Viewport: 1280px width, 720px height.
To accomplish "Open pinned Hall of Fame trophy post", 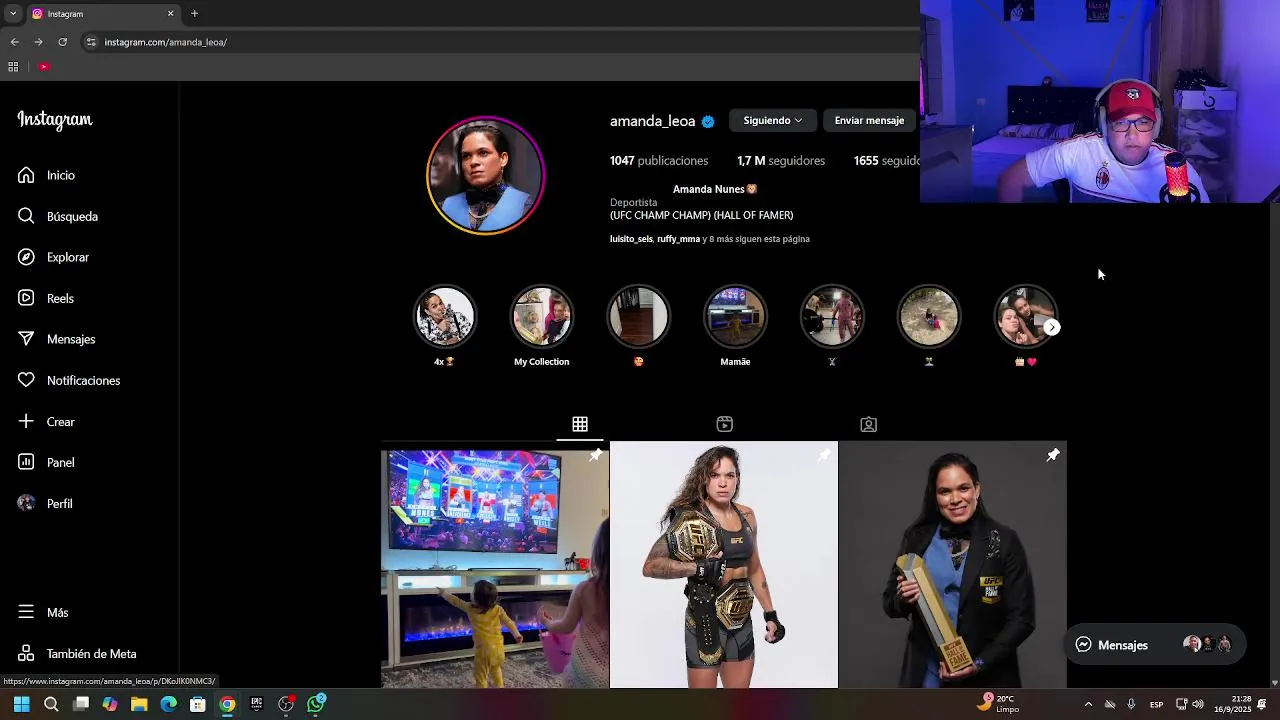I will click(952, 565).
